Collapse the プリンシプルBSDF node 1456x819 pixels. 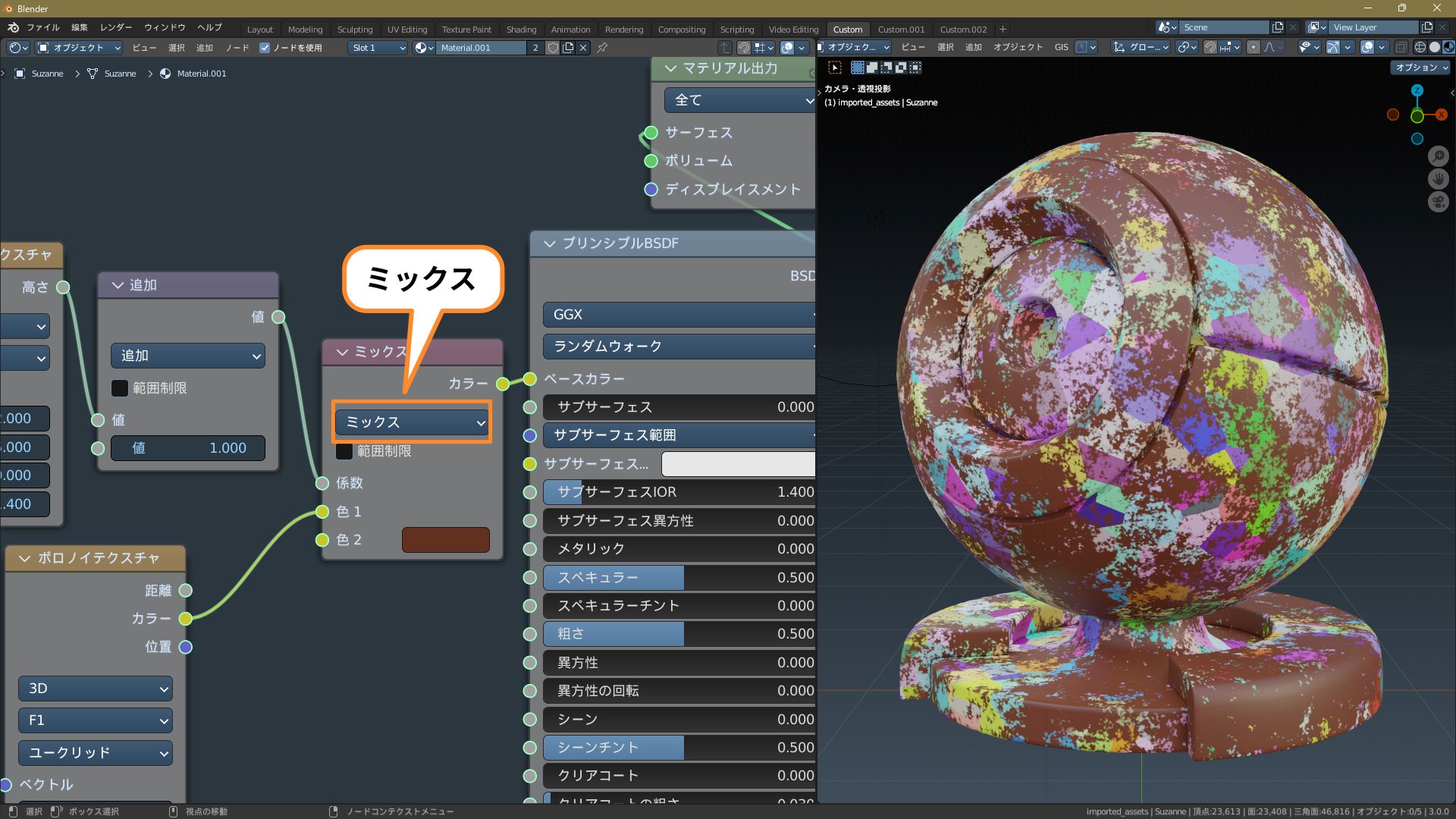[550, 243]
